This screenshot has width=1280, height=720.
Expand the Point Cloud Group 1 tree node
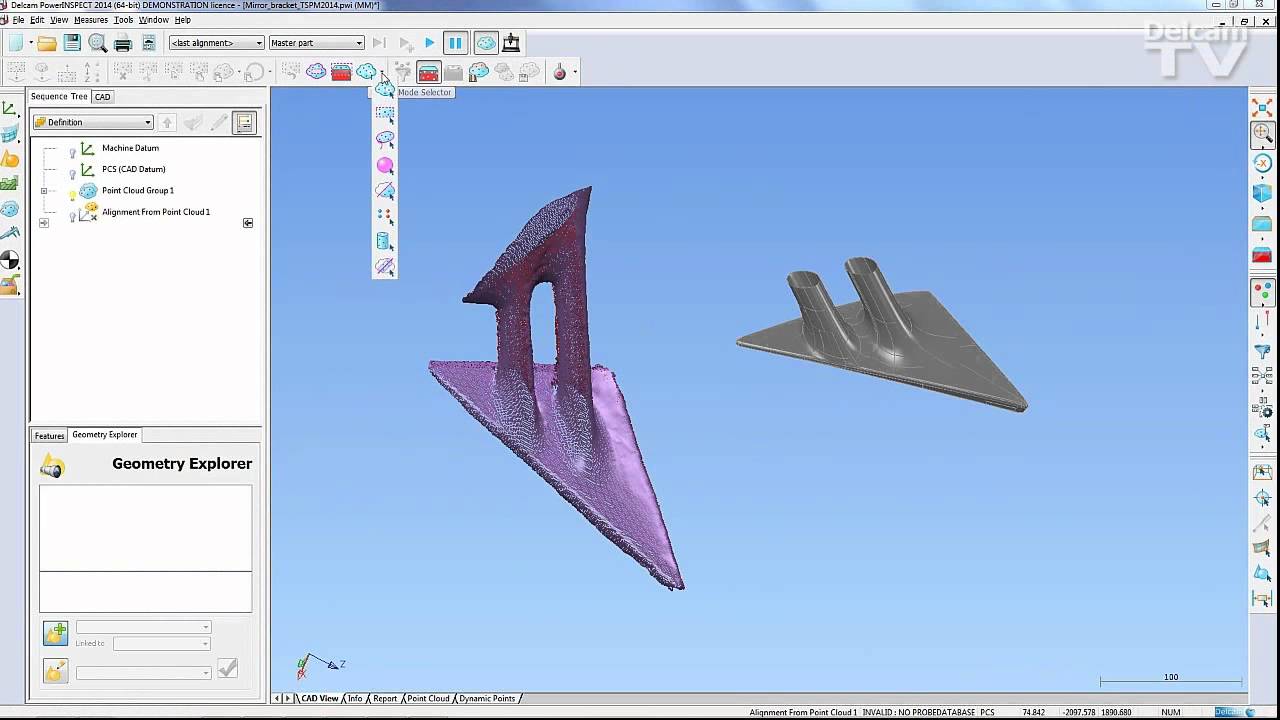tap(43, 191)
